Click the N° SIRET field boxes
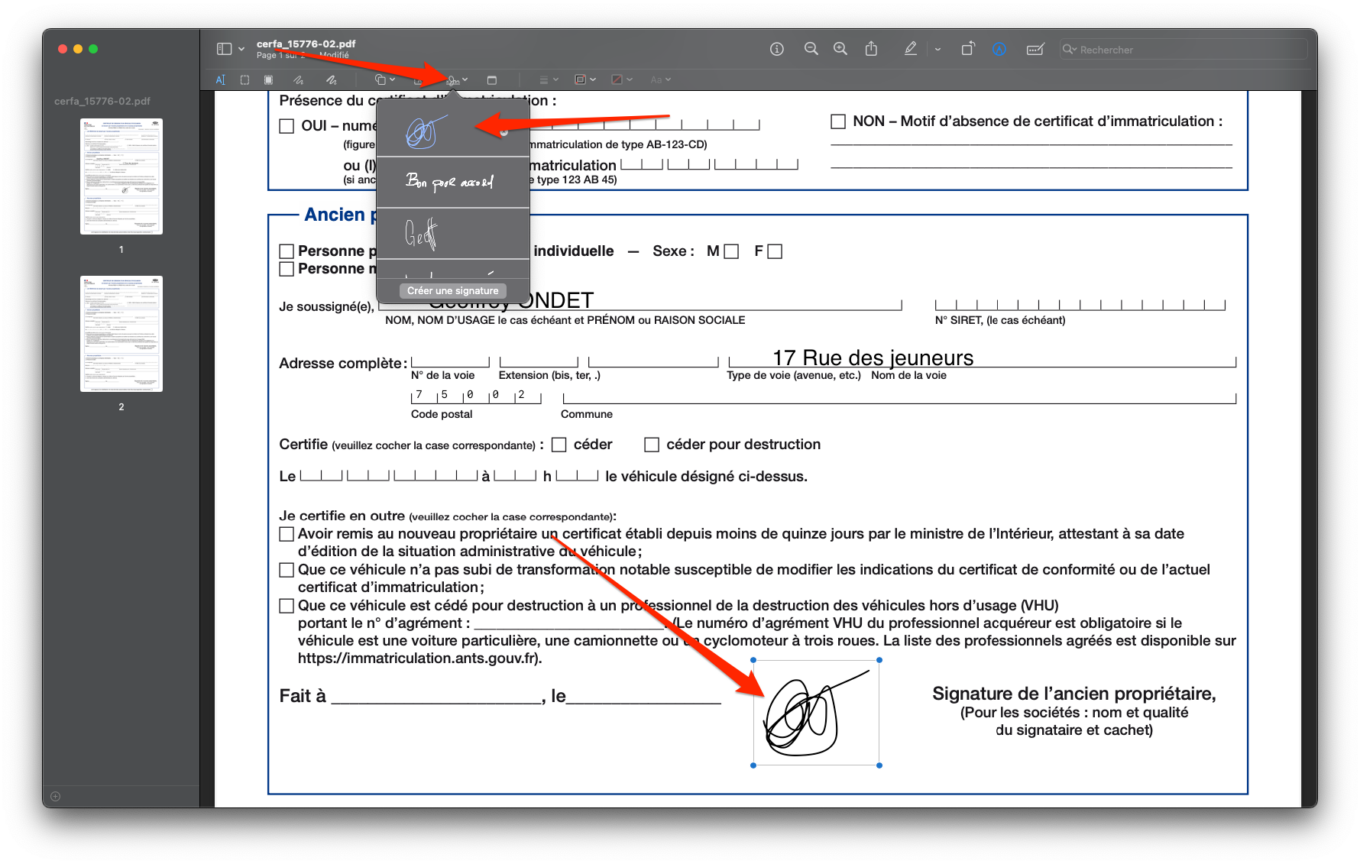1360x864 pixels. [x=1081, y=305]
